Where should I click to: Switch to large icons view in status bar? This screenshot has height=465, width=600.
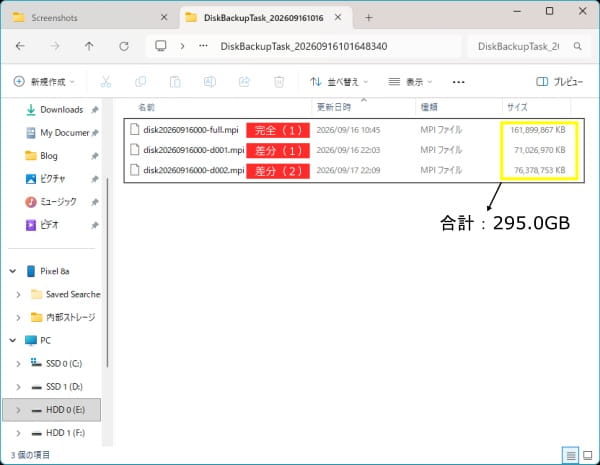[x=587, y=455]
